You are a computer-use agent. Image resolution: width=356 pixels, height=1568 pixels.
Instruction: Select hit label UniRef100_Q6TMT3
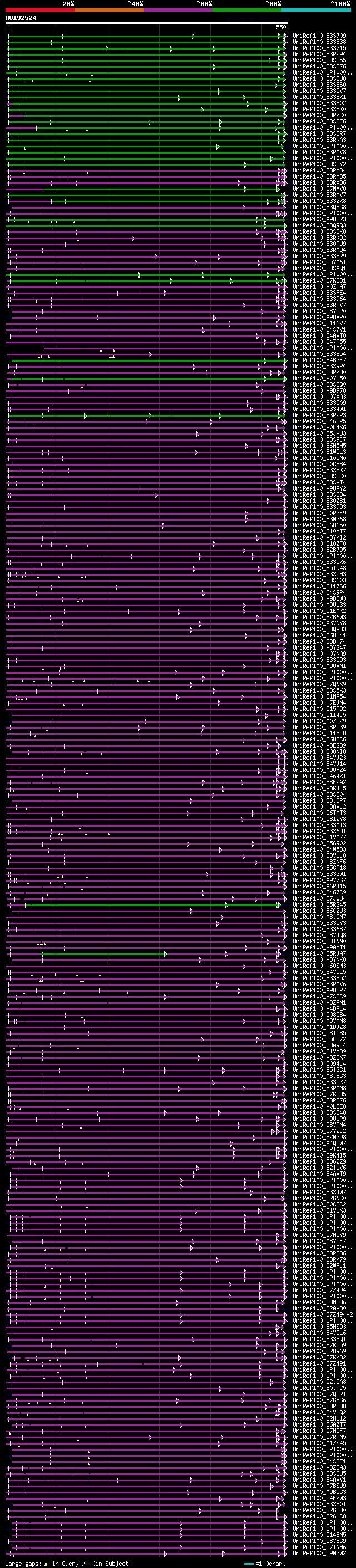[x=319, y=813]
